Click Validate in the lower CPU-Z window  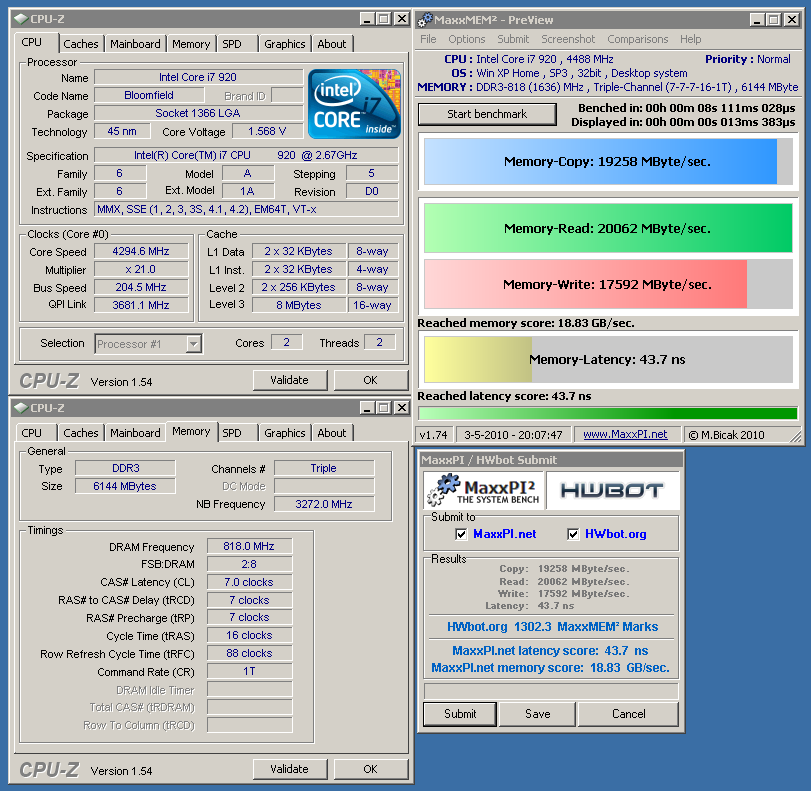tap(290, 769)
